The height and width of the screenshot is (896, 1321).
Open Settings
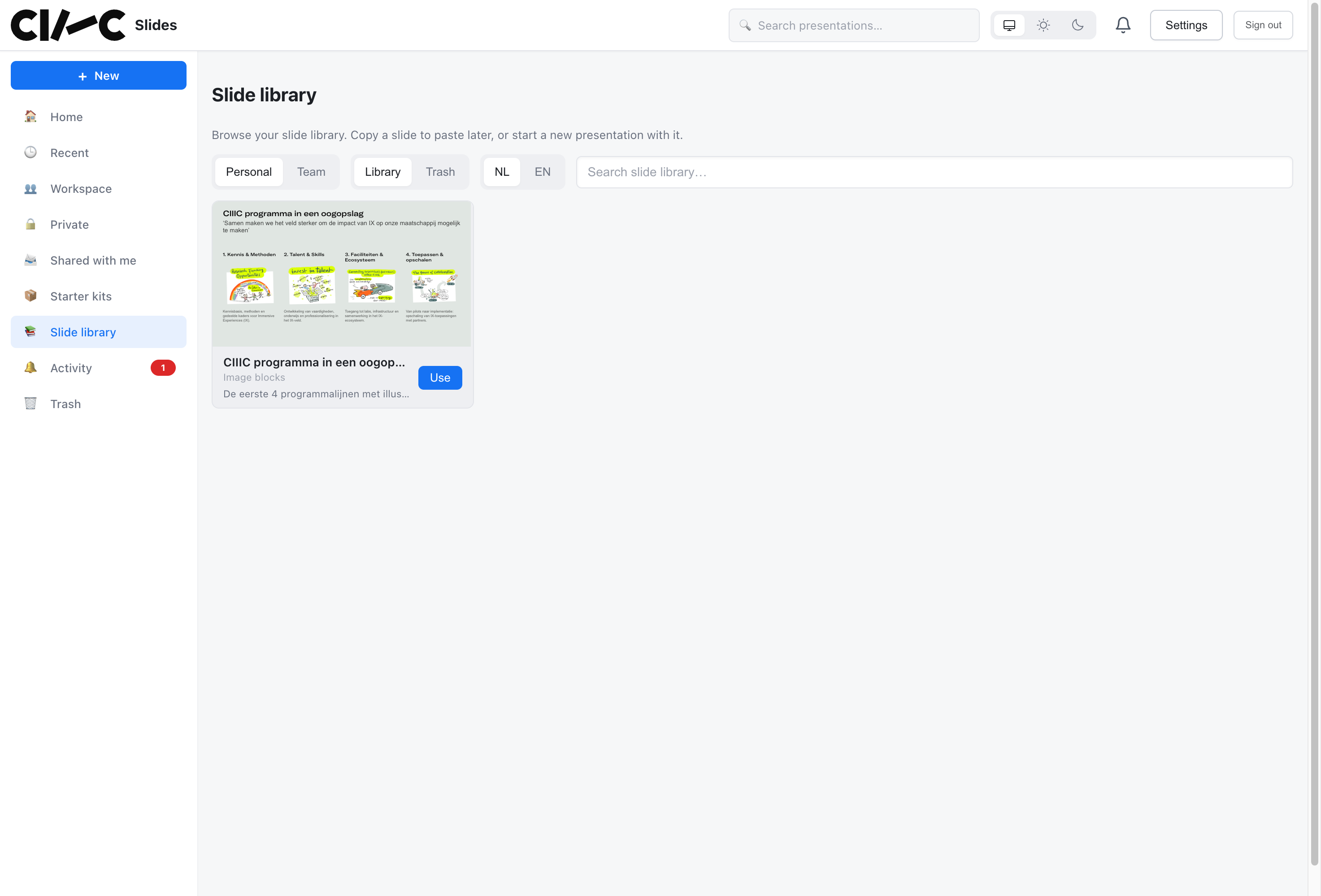coord(1186,25)
